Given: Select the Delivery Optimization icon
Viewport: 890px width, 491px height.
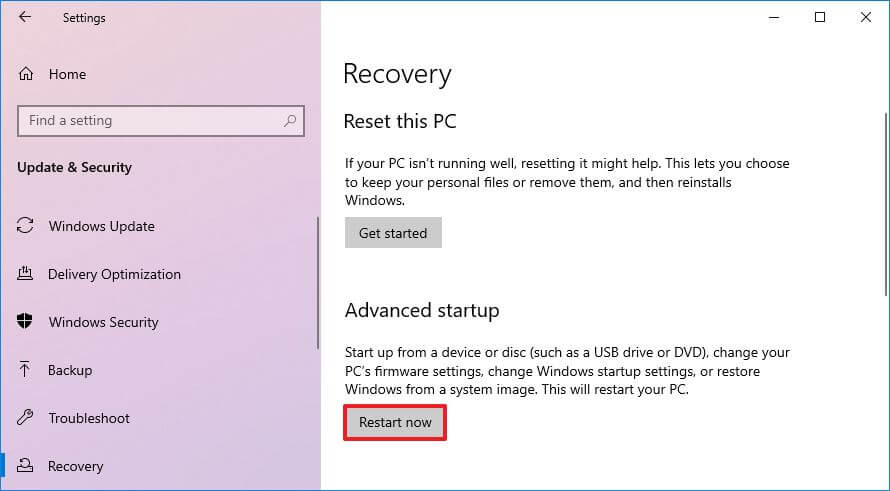Looking at the screenshot, I should pyautogui.click(x=26, y=274).
